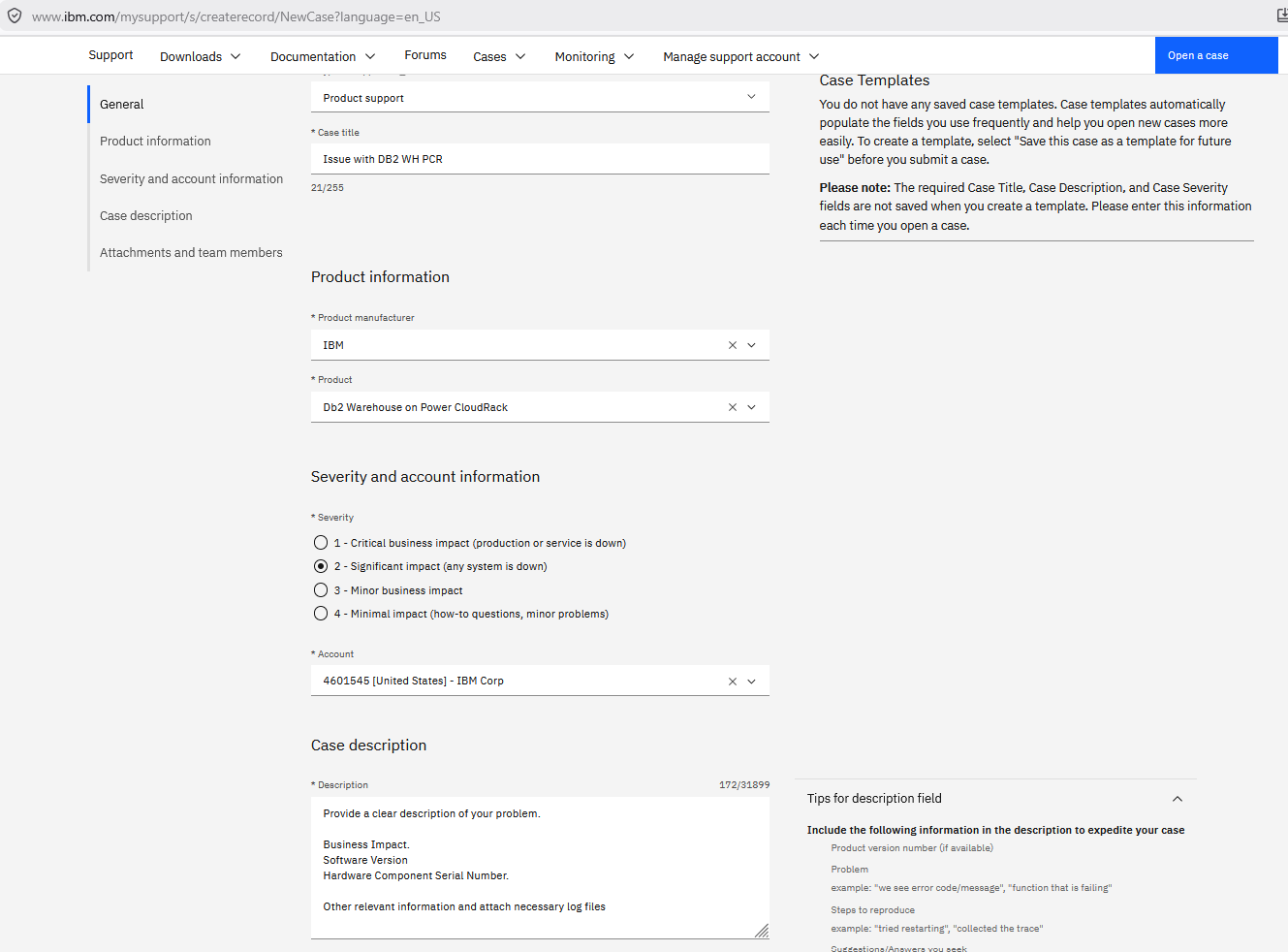
Task: Open the Product support dropdown
Action: (540, 97)
